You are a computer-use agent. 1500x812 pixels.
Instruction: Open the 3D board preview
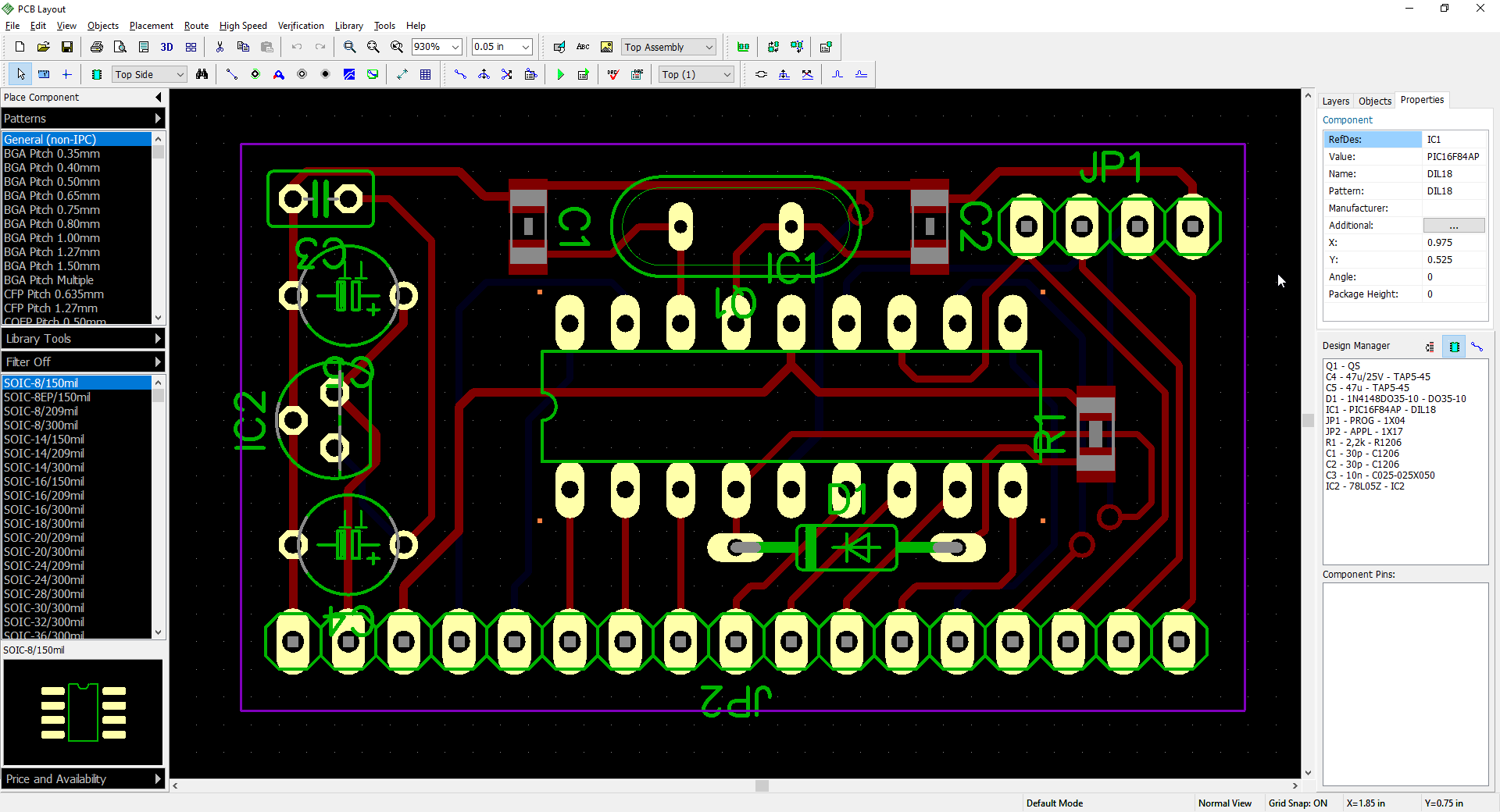pyautogui.click(x=166, y=47)
